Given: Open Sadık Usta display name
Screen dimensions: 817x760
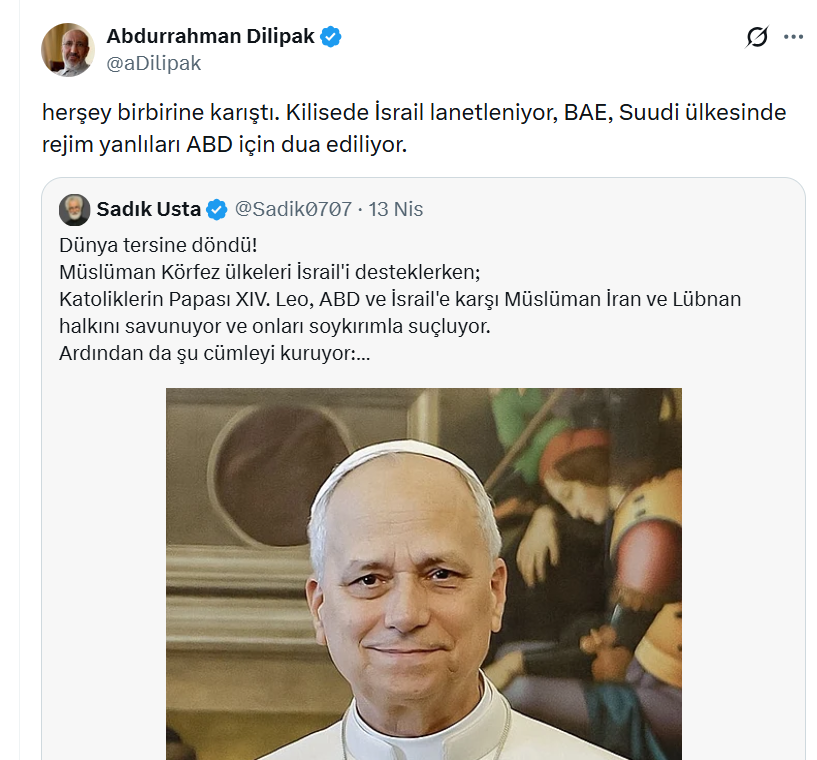Looking at the screenshot, I should tap(148, 209).
